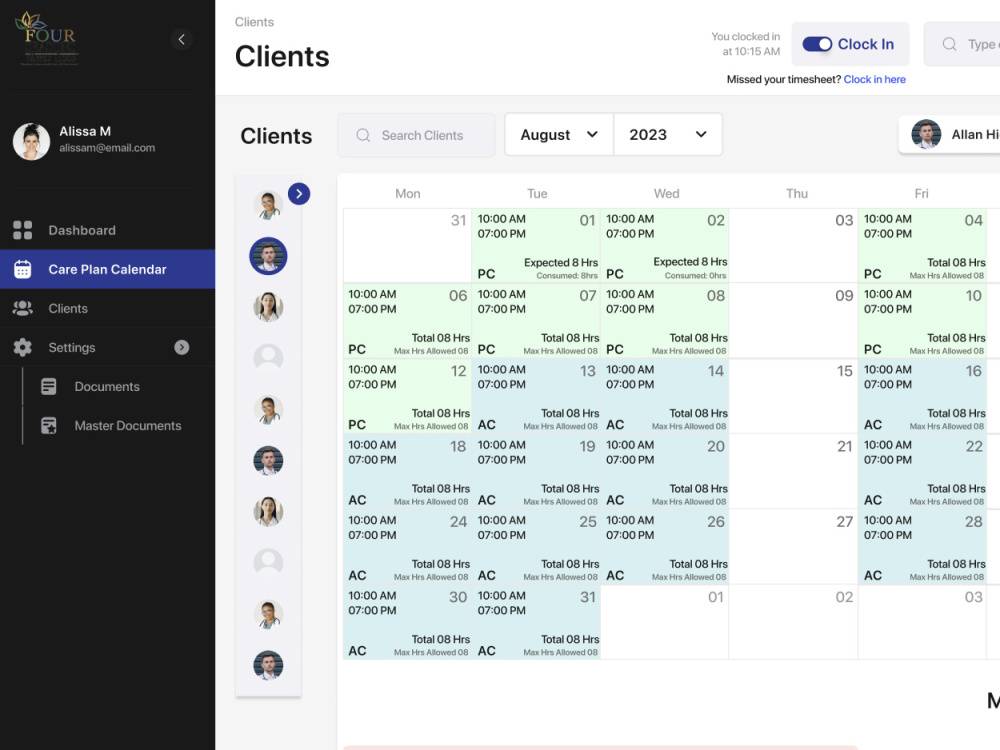Open the Wednesday 08 PC shift
This screenshot has height=750, width=1000.
tap(665, 321)
